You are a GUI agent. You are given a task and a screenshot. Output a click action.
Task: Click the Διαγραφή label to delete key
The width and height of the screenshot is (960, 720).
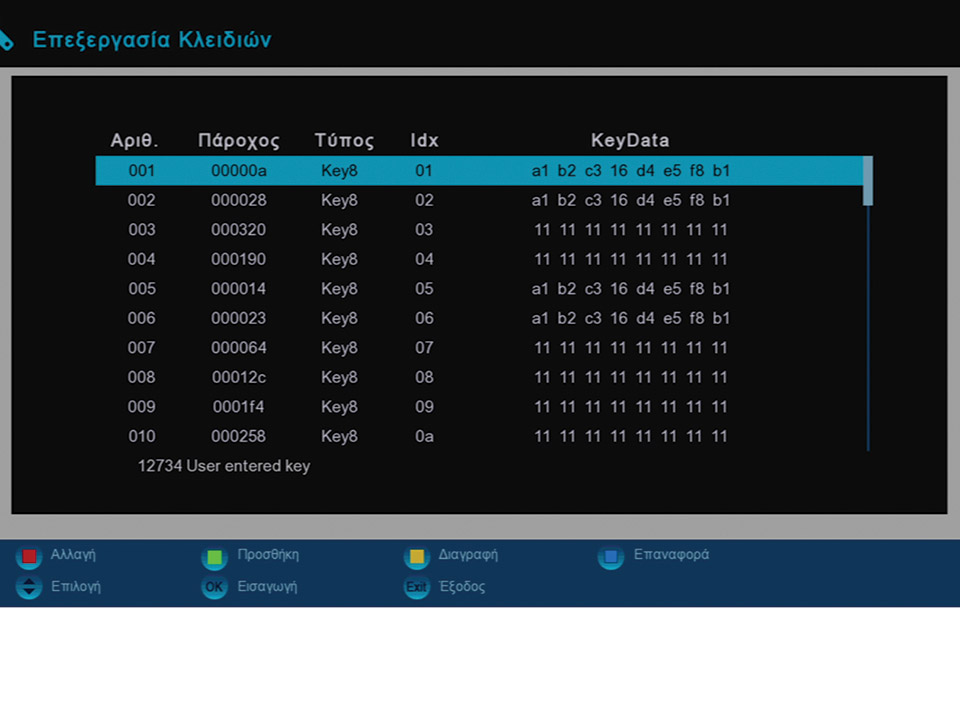tap(468, 555)
